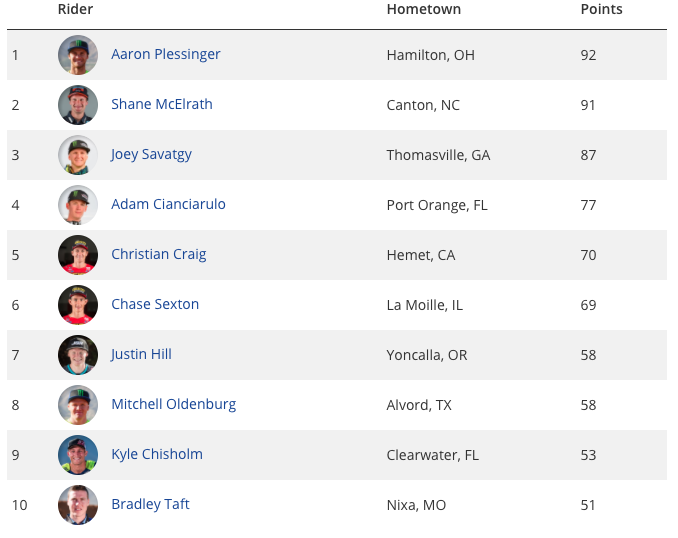The image size is (678, 538).
Task: Click Aaron Plessinger's avatar photo
Action: click(78, 55)
